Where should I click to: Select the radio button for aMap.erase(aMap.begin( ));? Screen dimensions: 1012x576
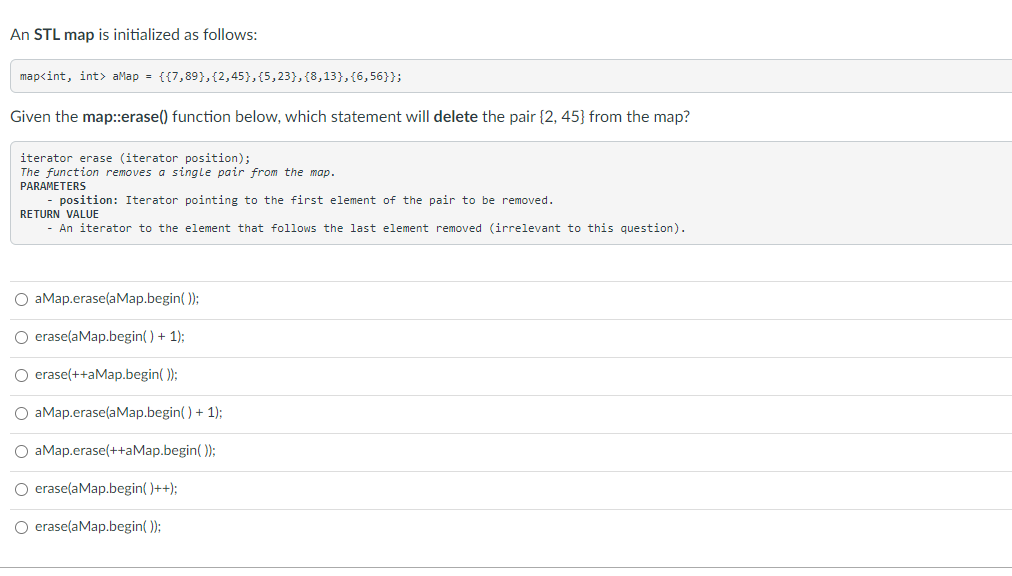tap(21, 298)
